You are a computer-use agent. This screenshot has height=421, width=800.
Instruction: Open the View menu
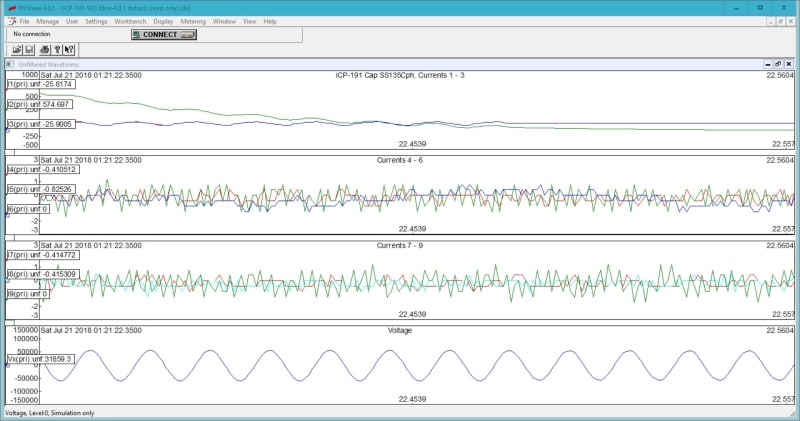tap(249, 21)
